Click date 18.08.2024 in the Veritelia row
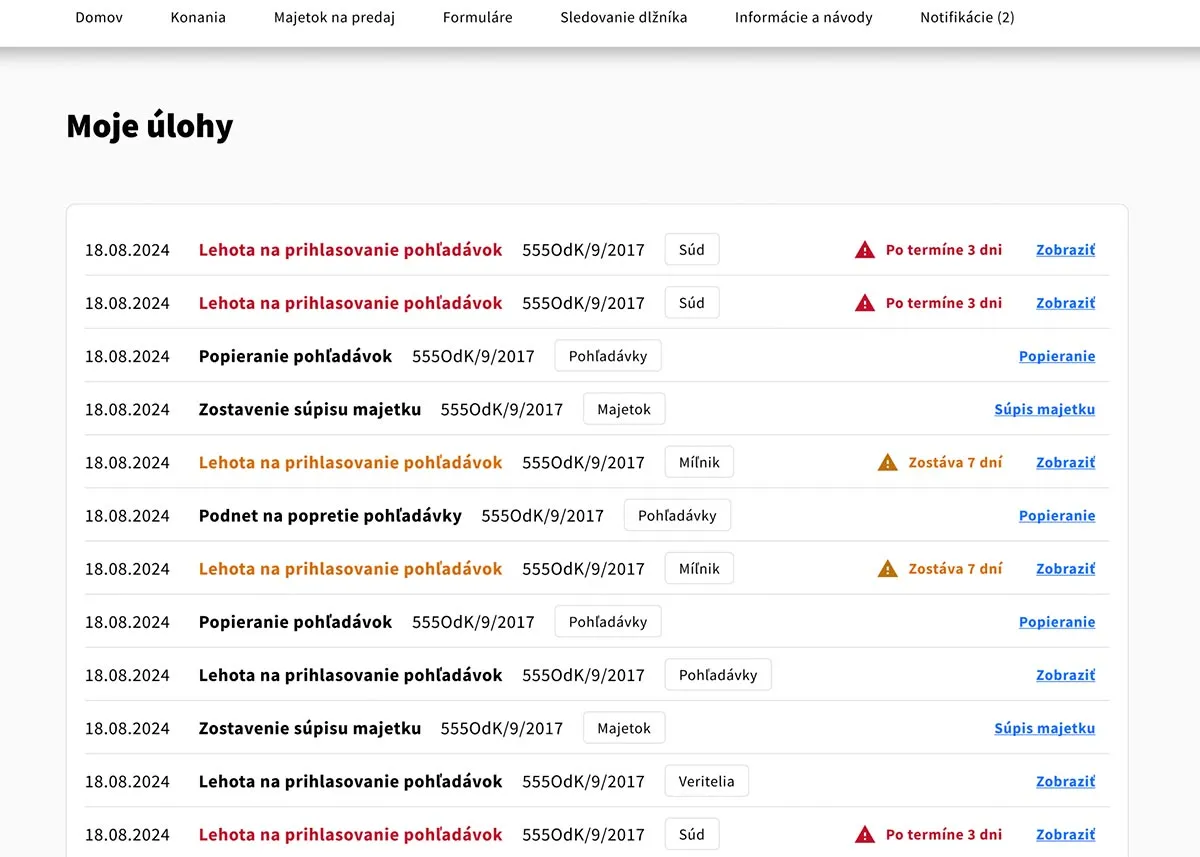The image size is (1200, 857). pyautogui.click(x=127, y=782)
